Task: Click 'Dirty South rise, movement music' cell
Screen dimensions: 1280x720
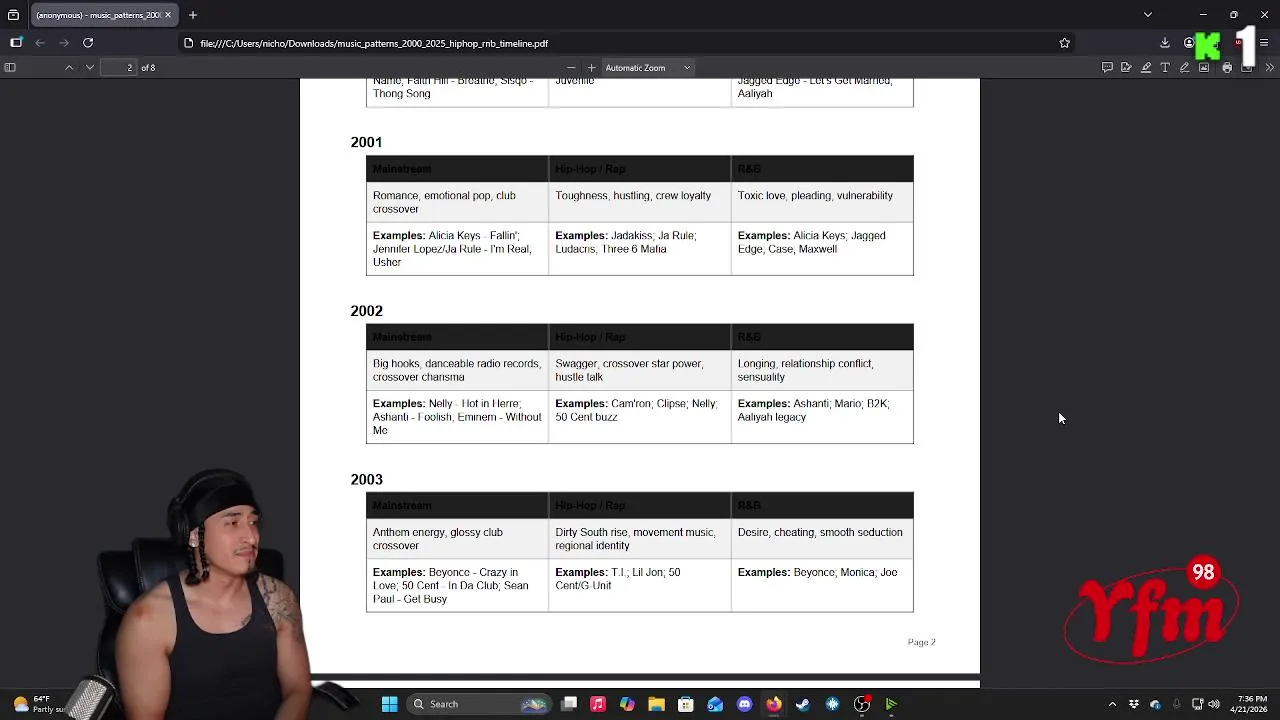Action: (640, 539)
